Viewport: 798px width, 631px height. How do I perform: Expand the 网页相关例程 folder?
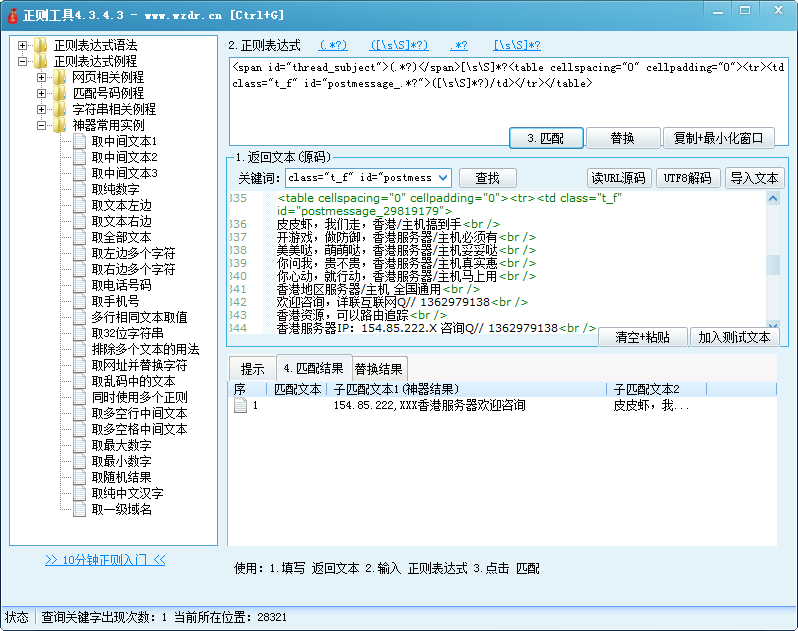(41, 77)
